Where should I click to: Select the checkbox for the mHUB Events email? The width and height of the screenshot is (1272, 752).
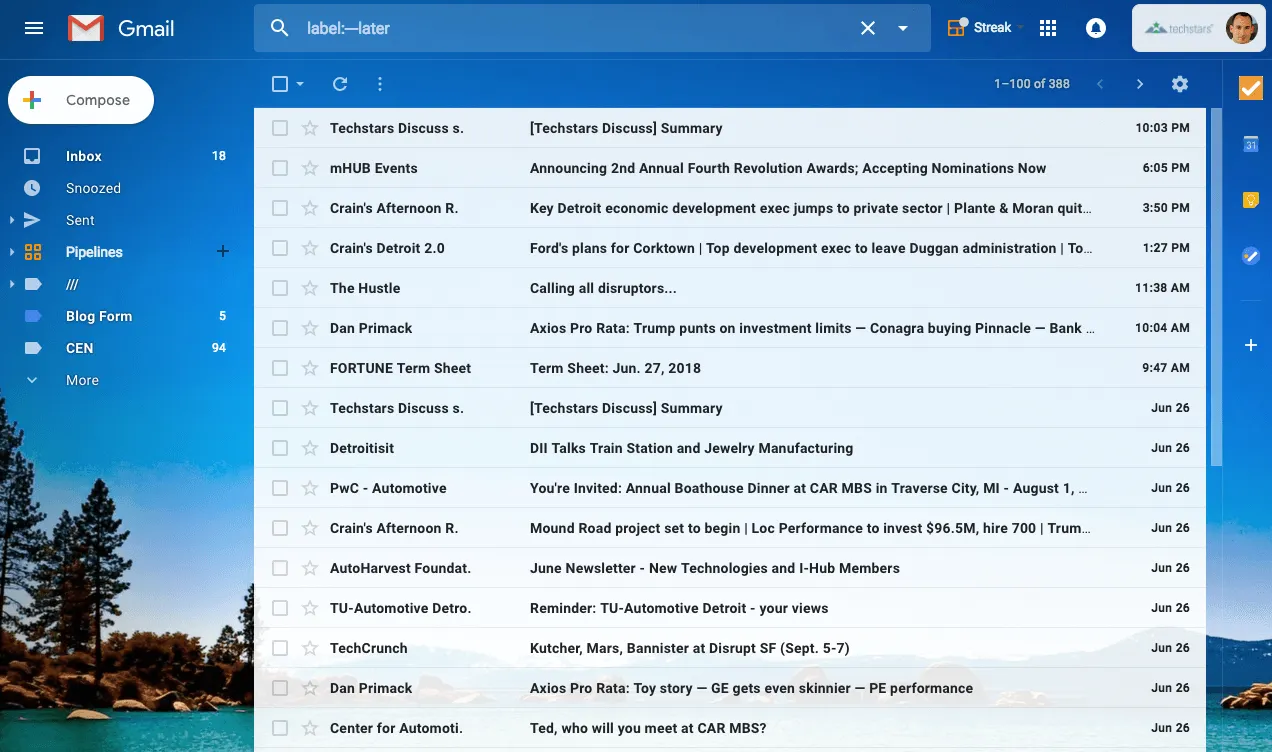click(x=279, y=168)
